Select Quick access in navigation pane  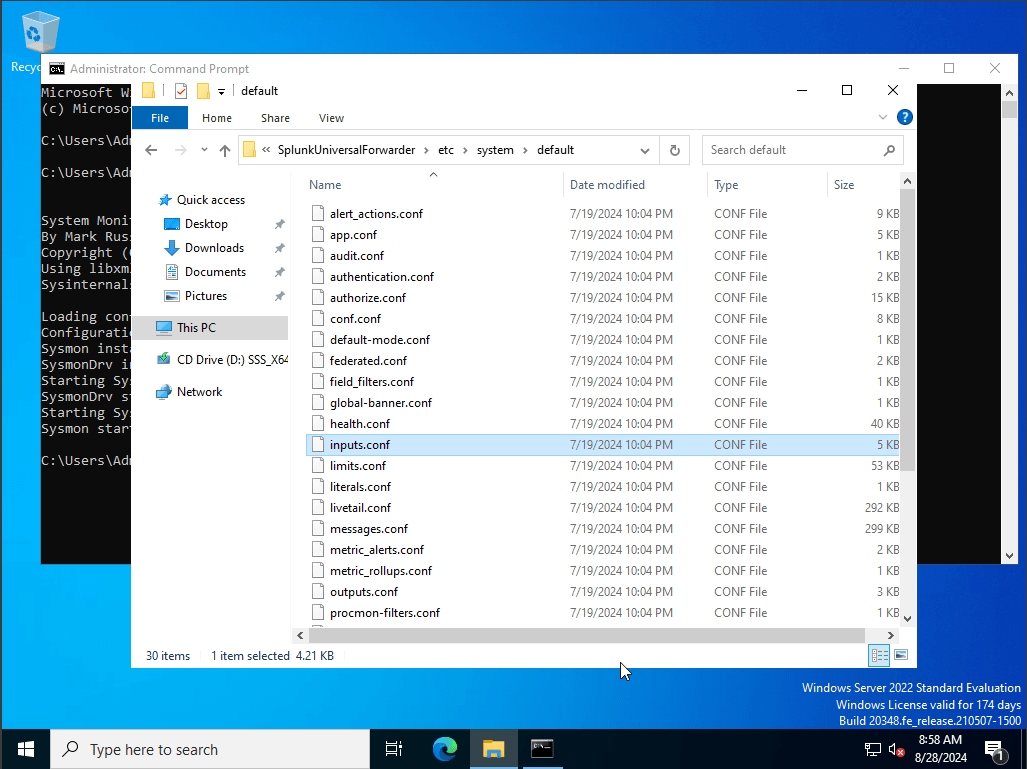(x=210, y=200)
